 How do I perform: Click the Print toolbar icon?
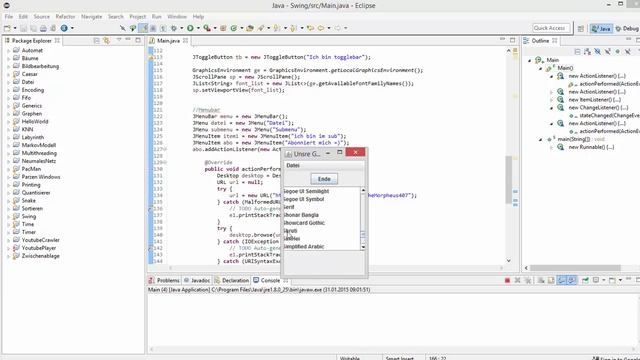[x=43, y=28]
